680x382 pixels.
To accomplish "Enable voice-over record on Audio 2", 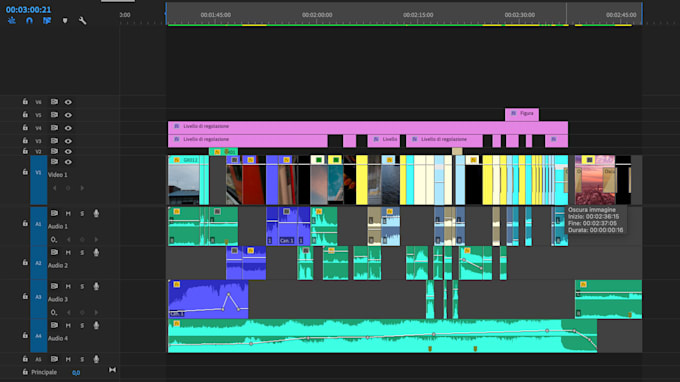I will [x=96, y=252].
